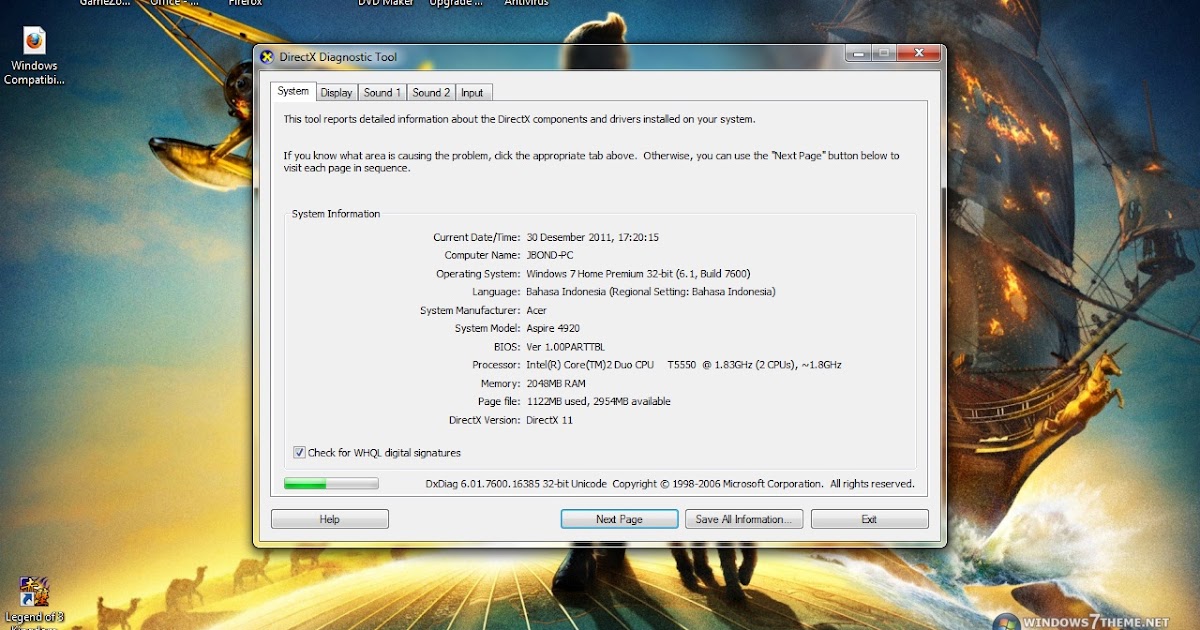Click the DirectX Diagnostic Tool title bar text
The width and height of the screenshot is (1200, 630).
338,57
